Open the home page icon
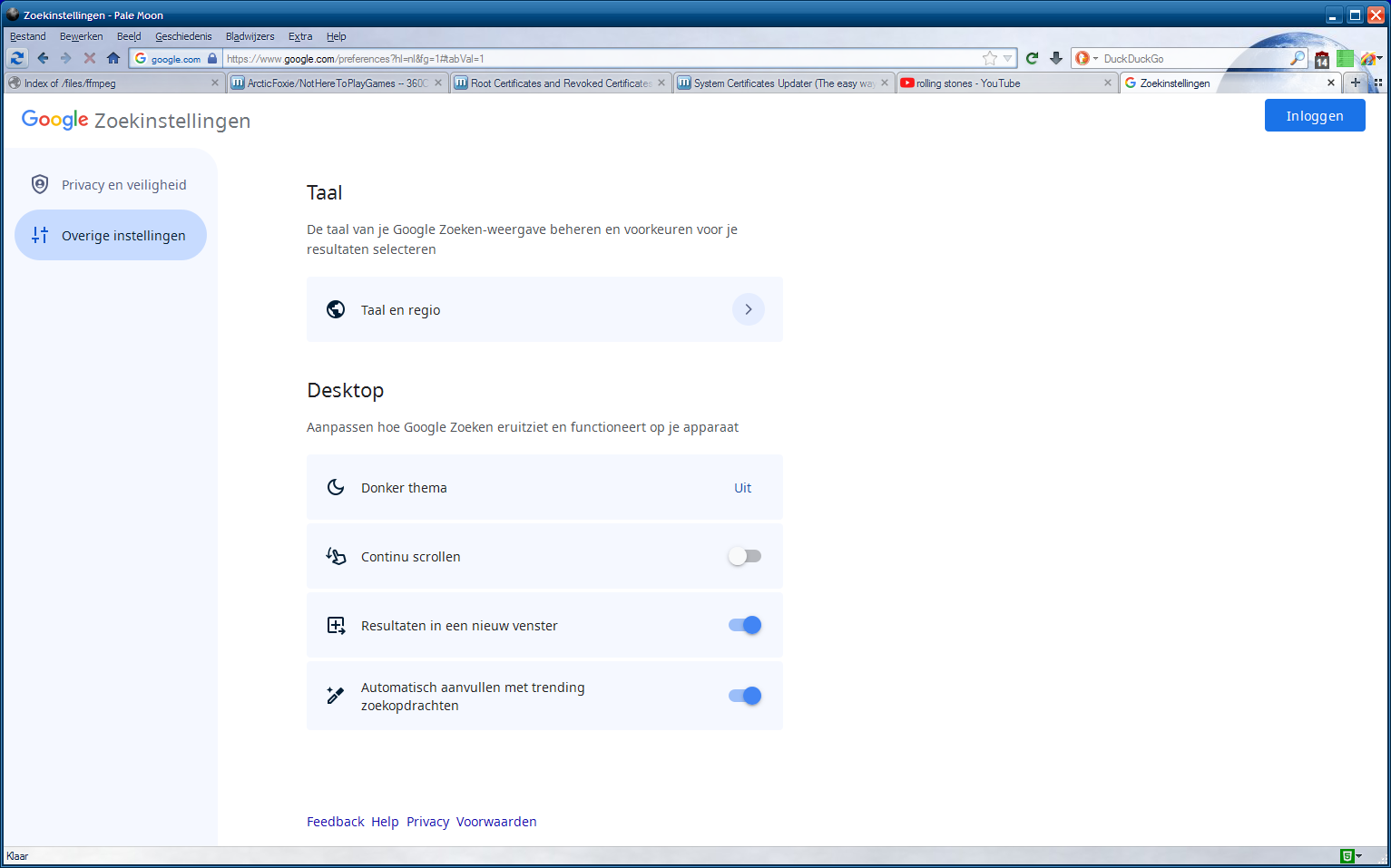The width and height of the screenshot is (1391, 868). pos(113,58)
